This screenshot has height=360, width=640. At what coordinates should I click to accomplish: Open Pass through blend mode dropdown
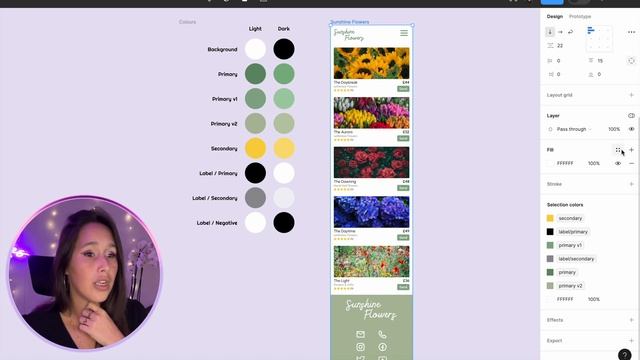[x=574, y=129]
